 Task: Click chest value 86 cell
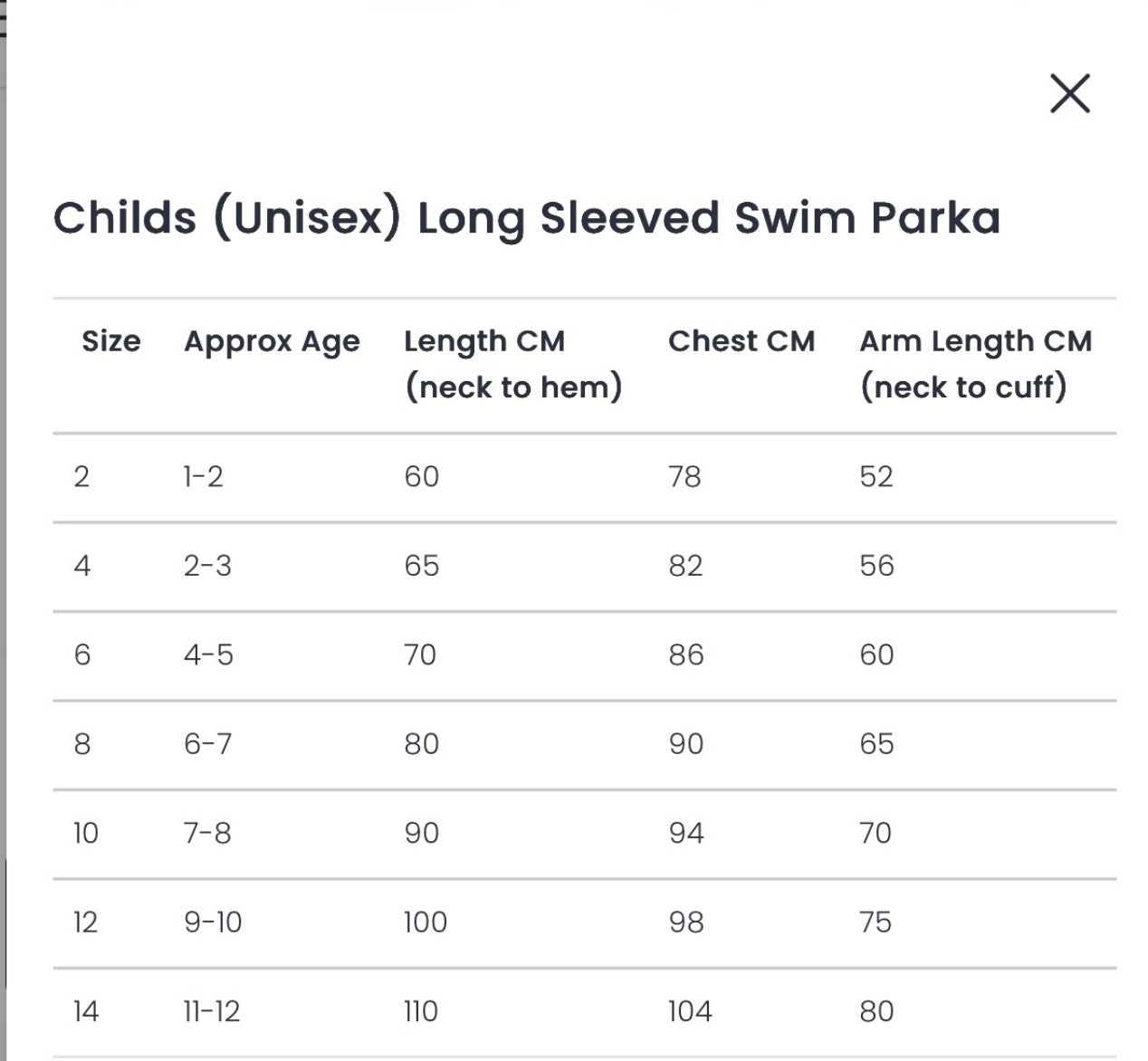[685, 655]
